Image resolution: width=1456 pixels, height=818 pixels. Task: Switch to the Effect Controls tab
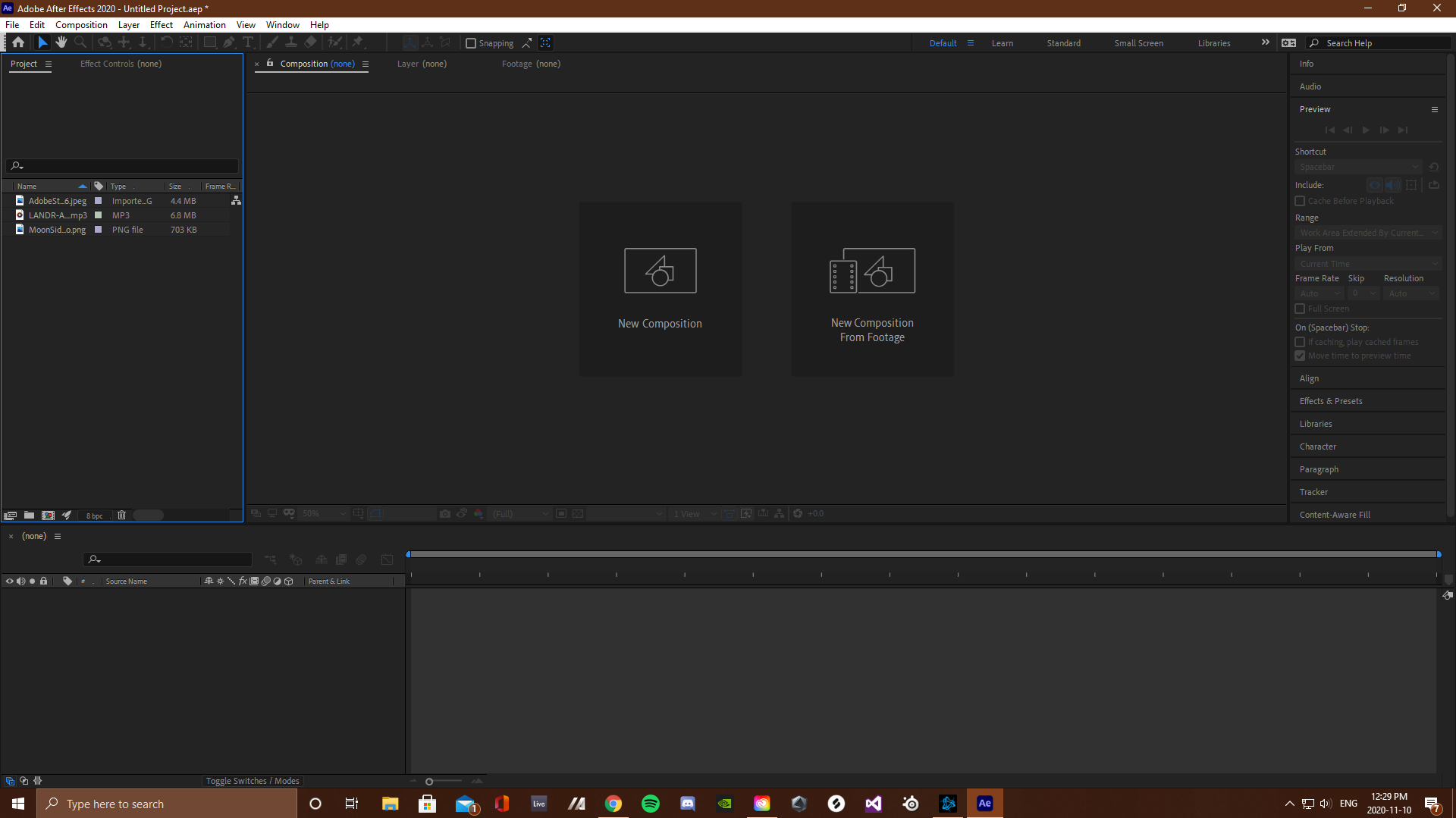121,64
